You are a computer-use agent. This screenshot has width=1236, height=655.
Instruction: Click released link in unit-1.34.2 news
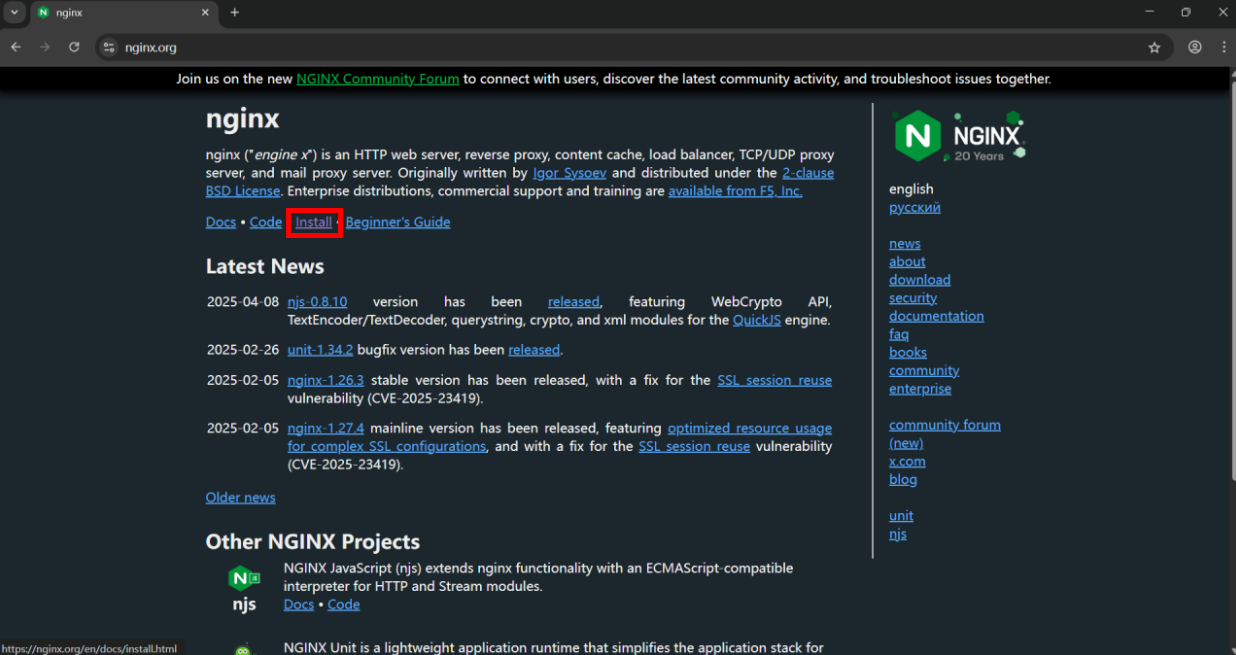[x=534, y=350]
